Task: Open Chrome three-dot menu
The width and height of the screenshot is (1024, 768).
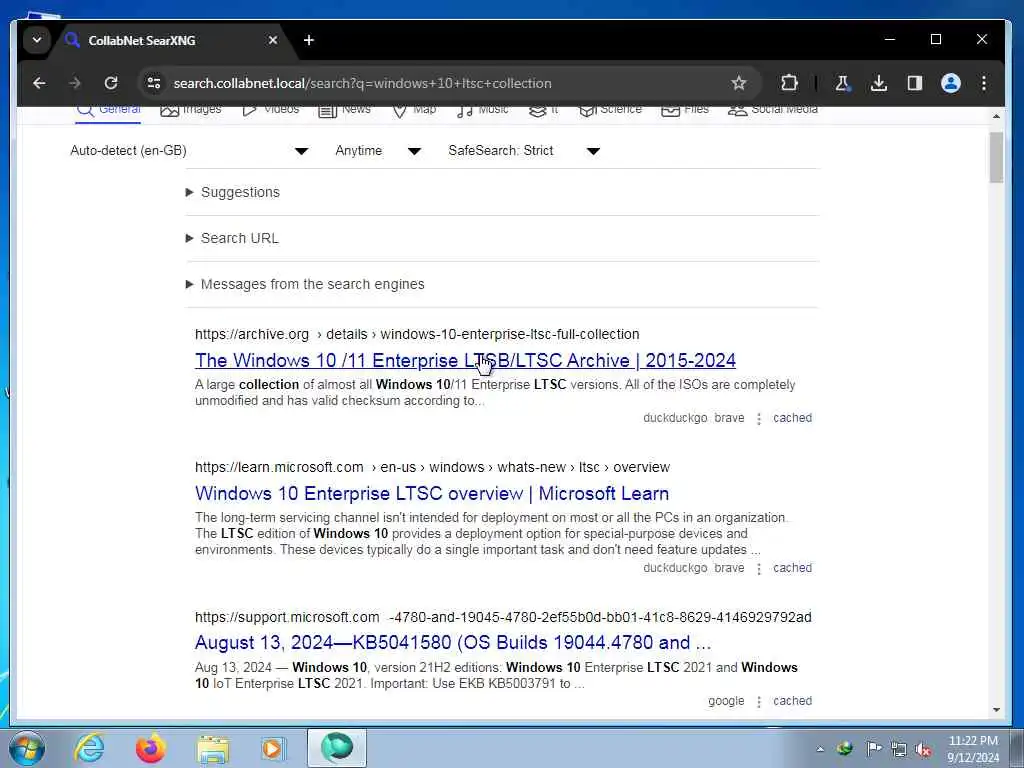Action: pos(984,83)
